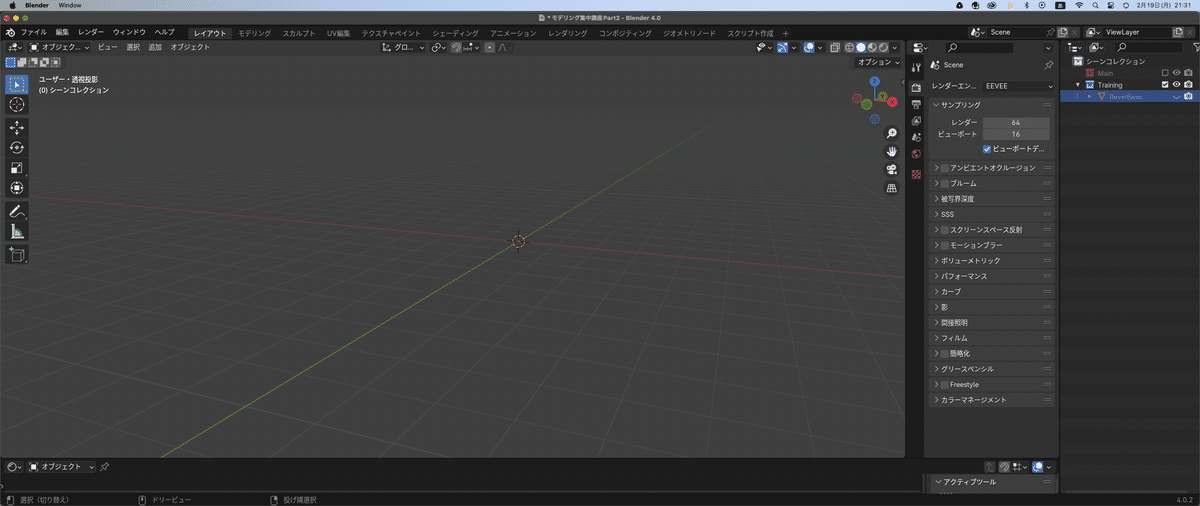Open transform orientation グロ... dropdown
This screenshot has height=506, width=1200.
coord(403,47)
